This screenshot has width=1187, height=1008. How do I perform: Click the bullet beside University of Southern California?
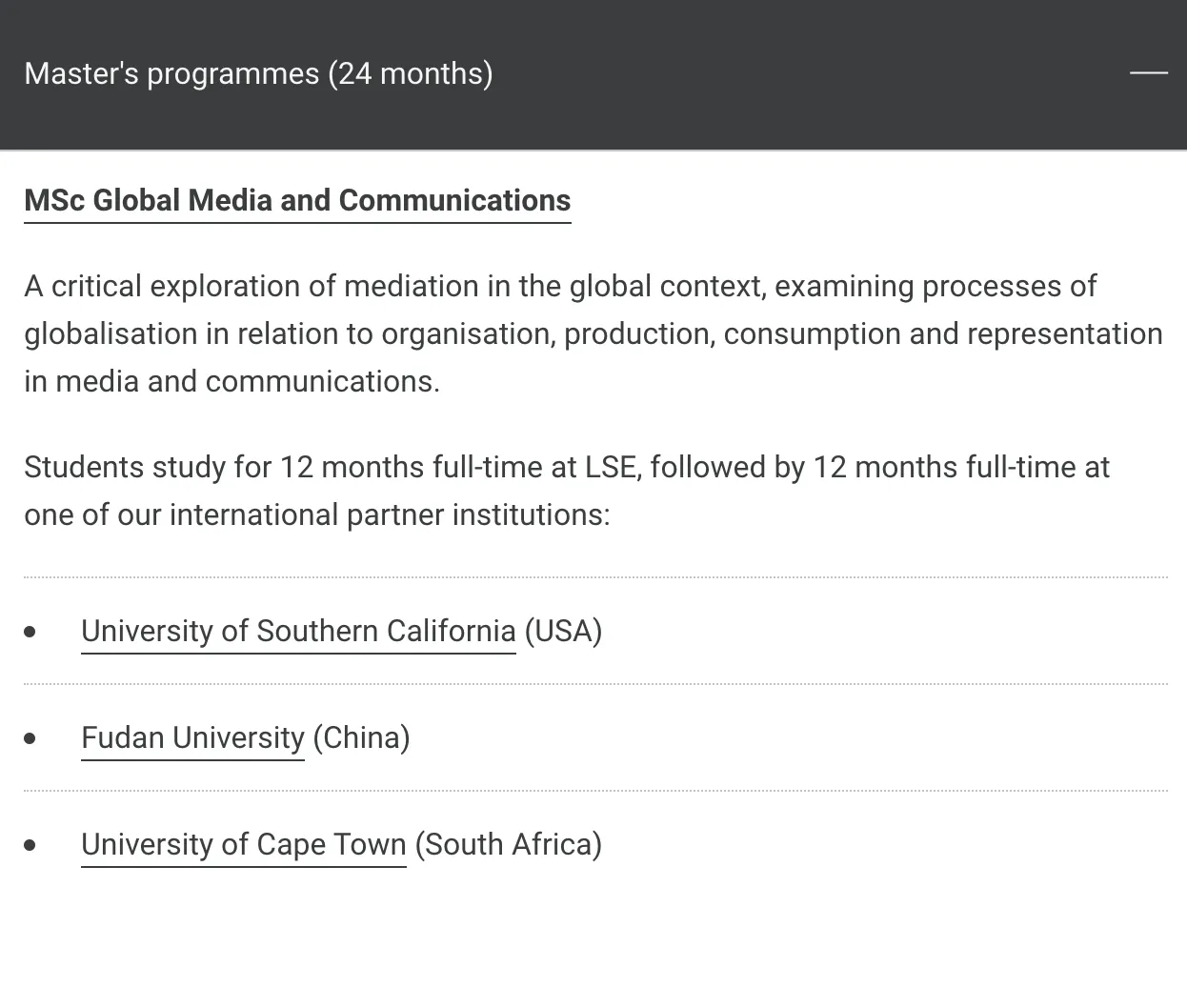(x=30, y=632)
